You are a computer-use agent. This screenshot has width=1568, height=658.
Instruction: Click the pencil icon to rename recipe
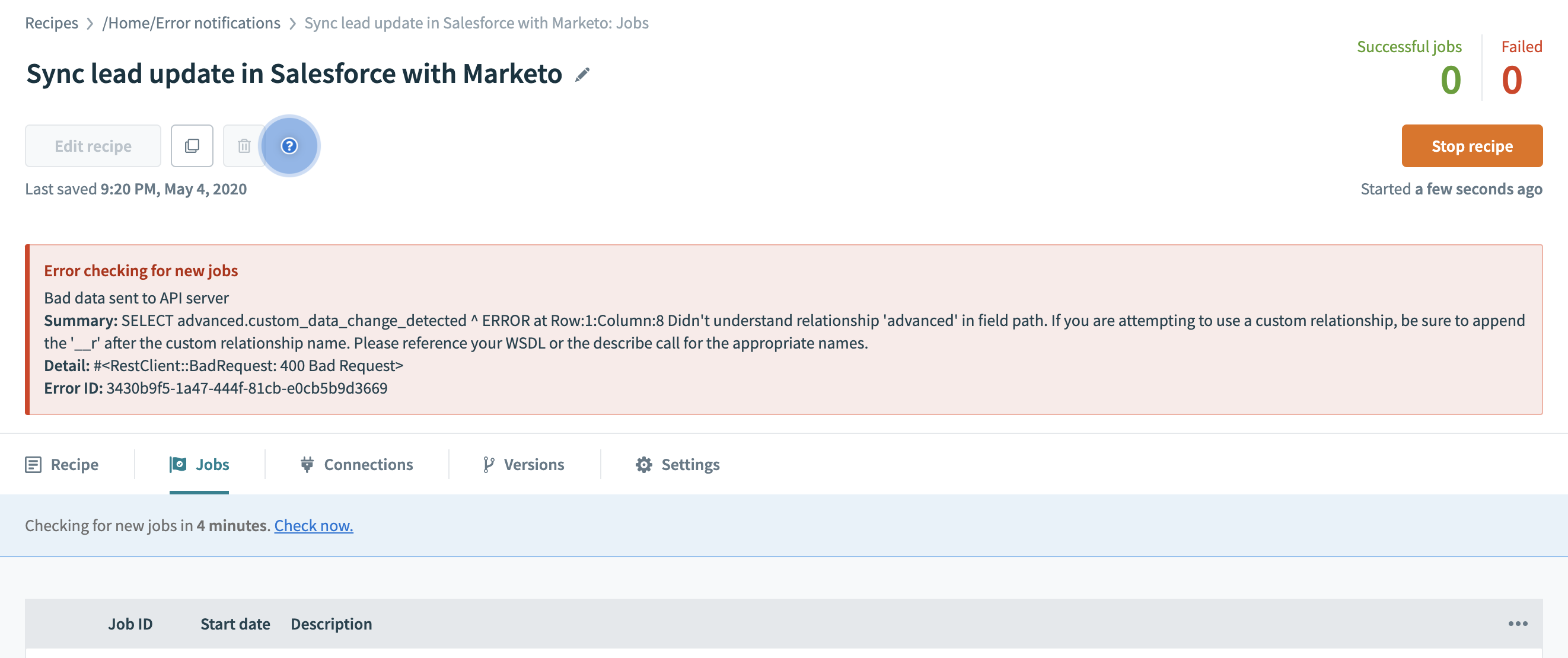pyautogui.click(x=582, y=75)
